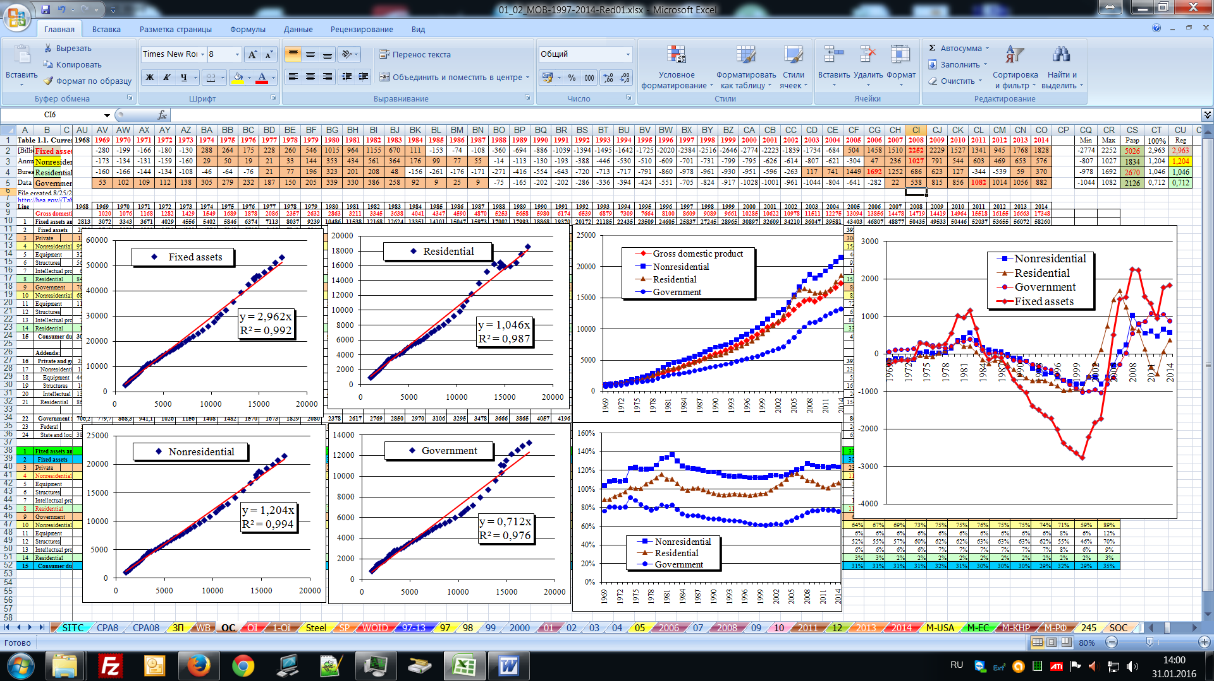
Task: Expand the Общий number format dropdown
Action: click(x=627, y=55)
